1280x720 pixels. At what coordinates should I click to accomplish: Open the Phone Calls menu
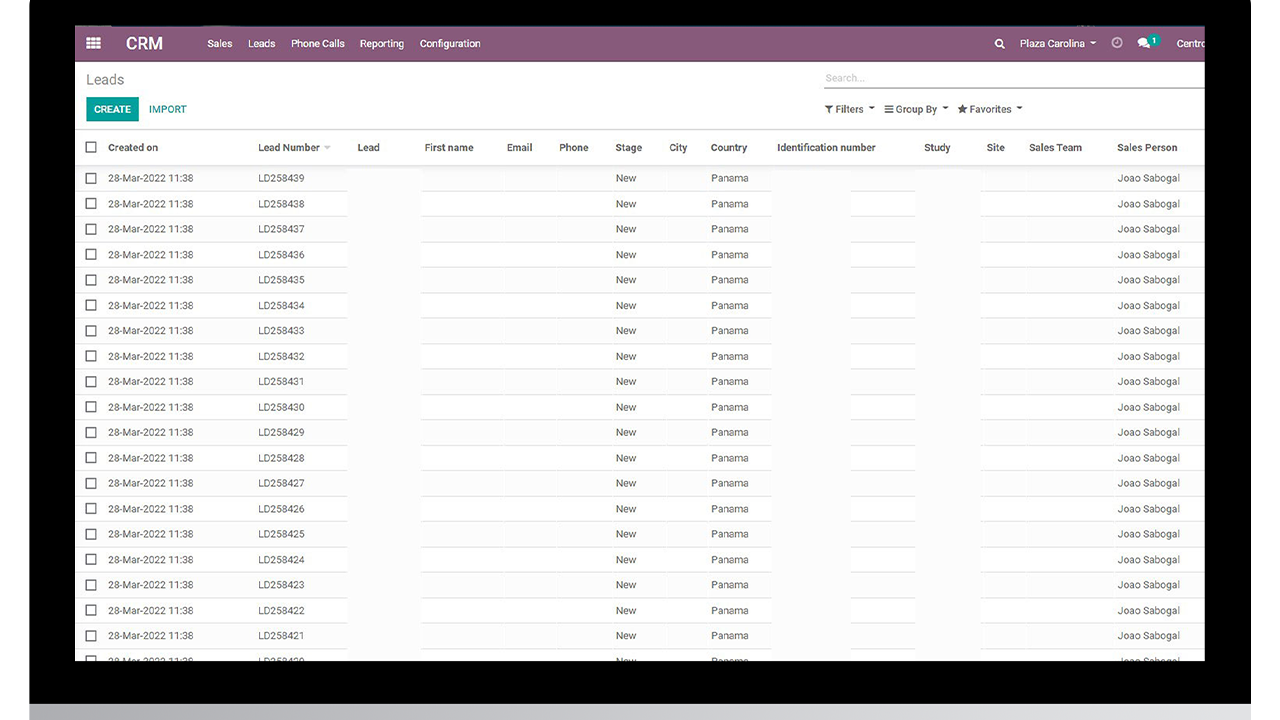[318, 44]
